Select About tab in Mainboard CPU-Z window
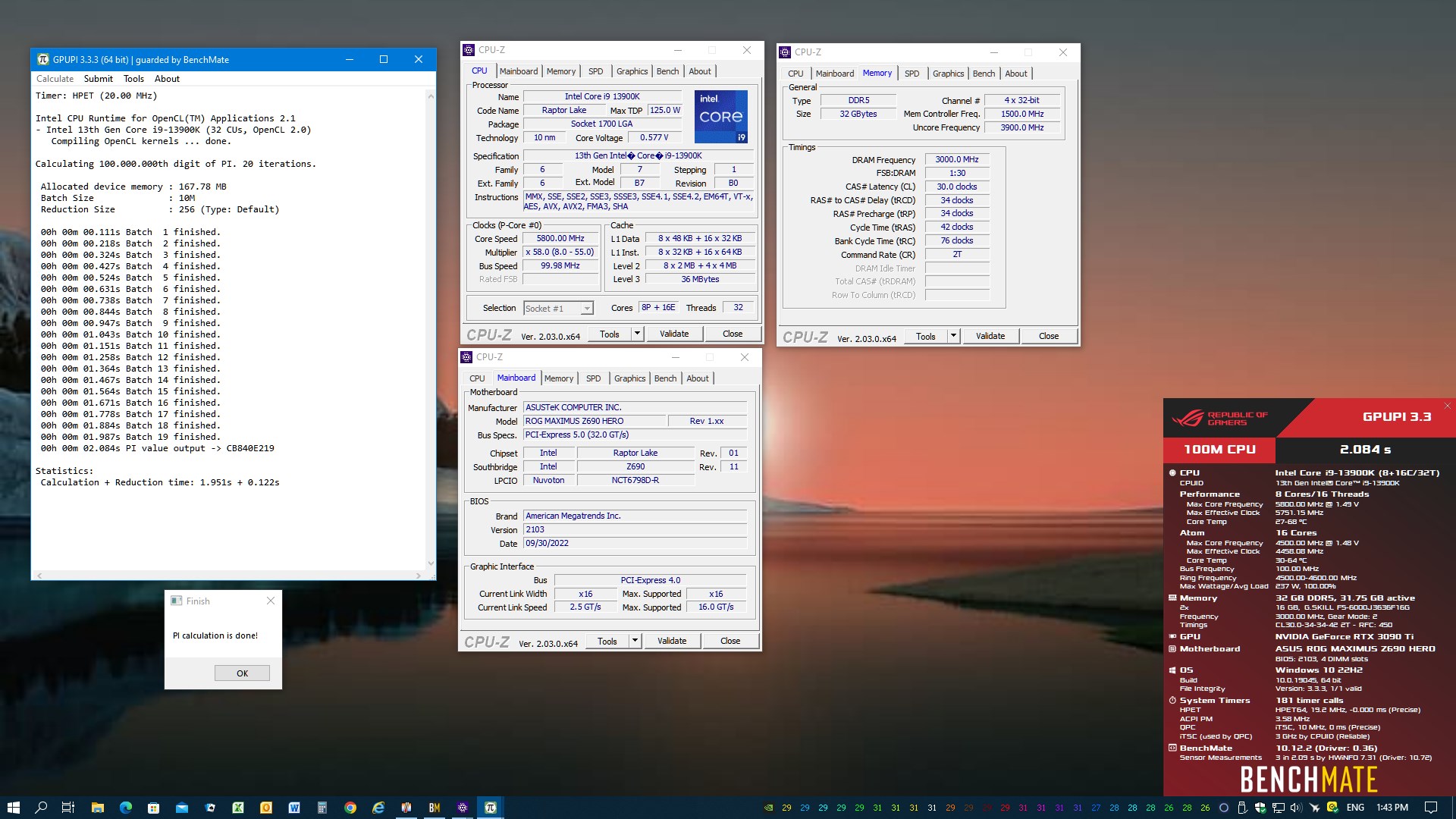1456x819 pixels. click(x=698, y=378)
